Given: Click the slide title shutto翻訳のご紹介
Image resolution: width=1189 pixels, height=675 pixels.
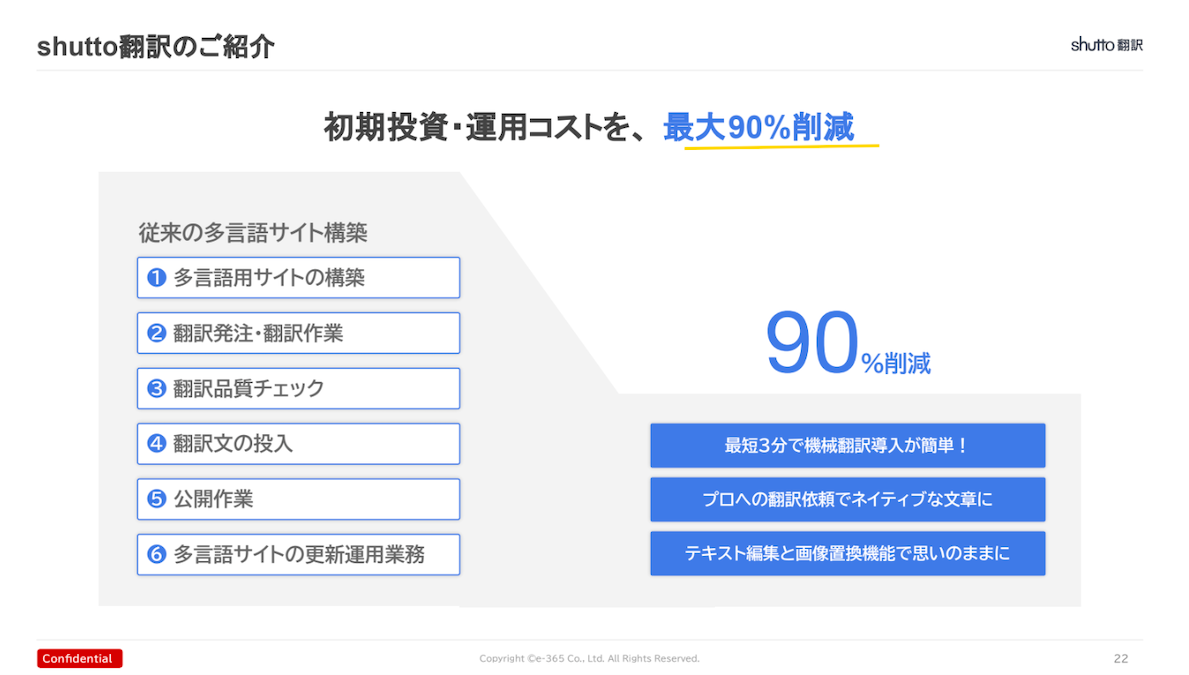Looking at the screenshot, I should pos(155,47).
